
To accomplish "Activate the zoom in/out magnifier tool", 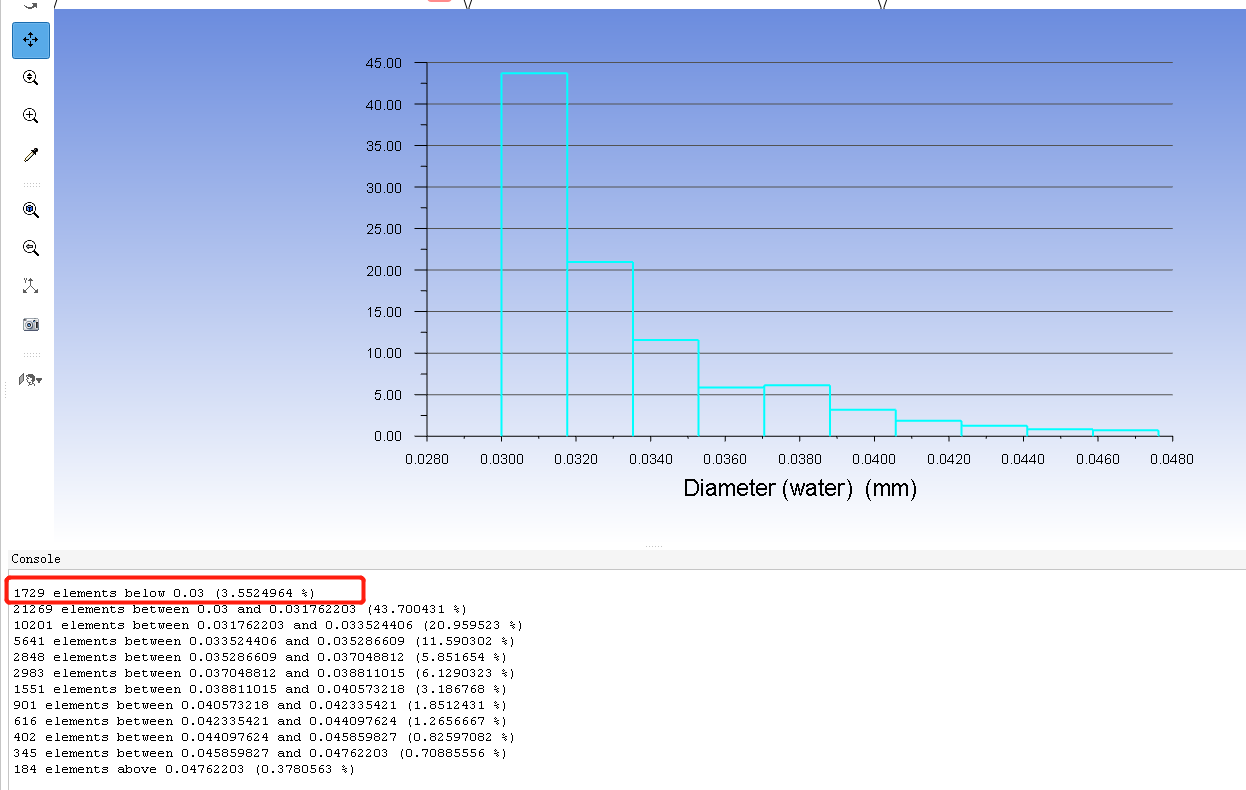I will pyautogui.click(x=31, y=78).
